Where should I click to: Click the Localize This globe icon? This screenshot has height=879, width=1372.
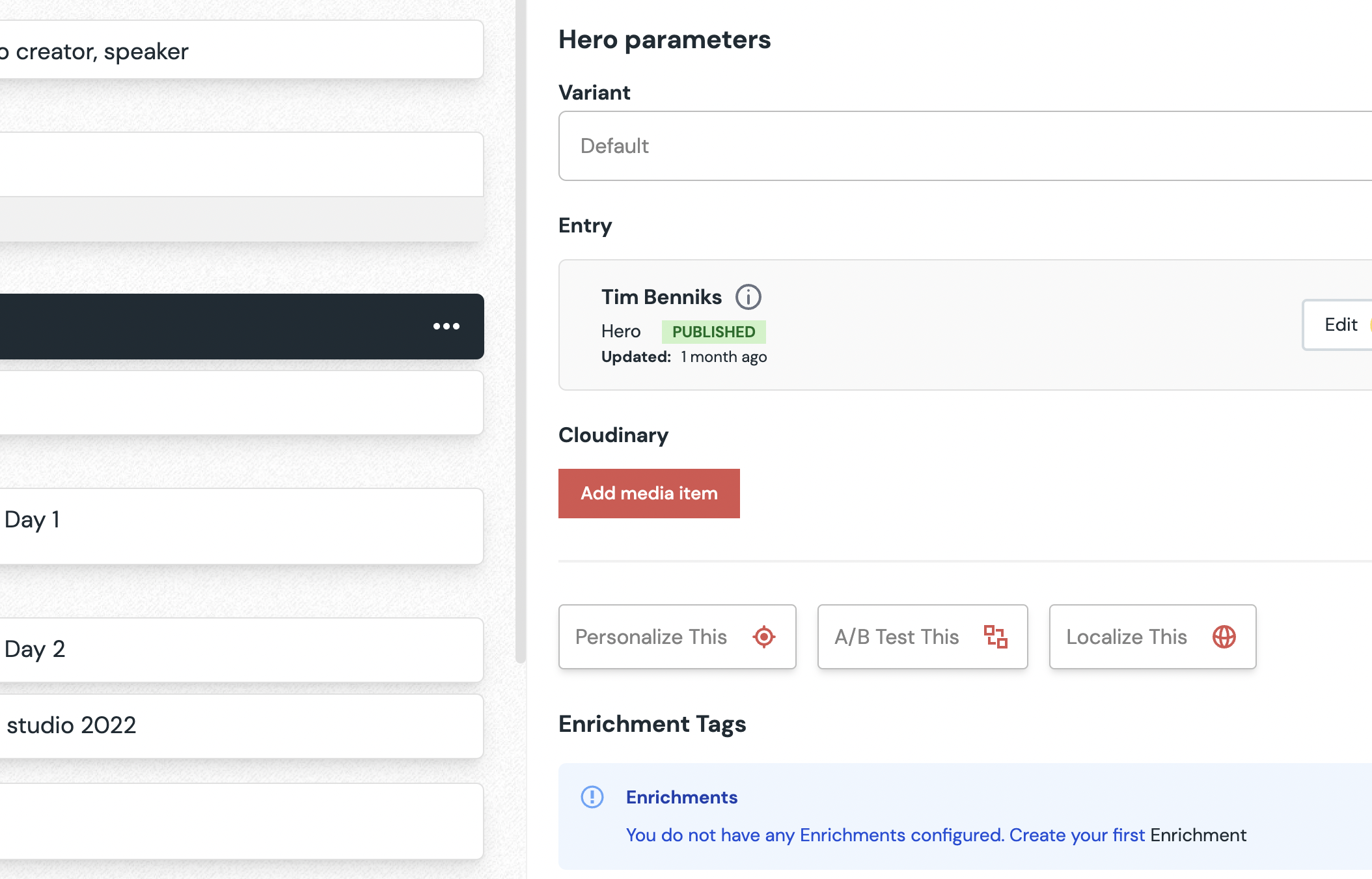1224,637
